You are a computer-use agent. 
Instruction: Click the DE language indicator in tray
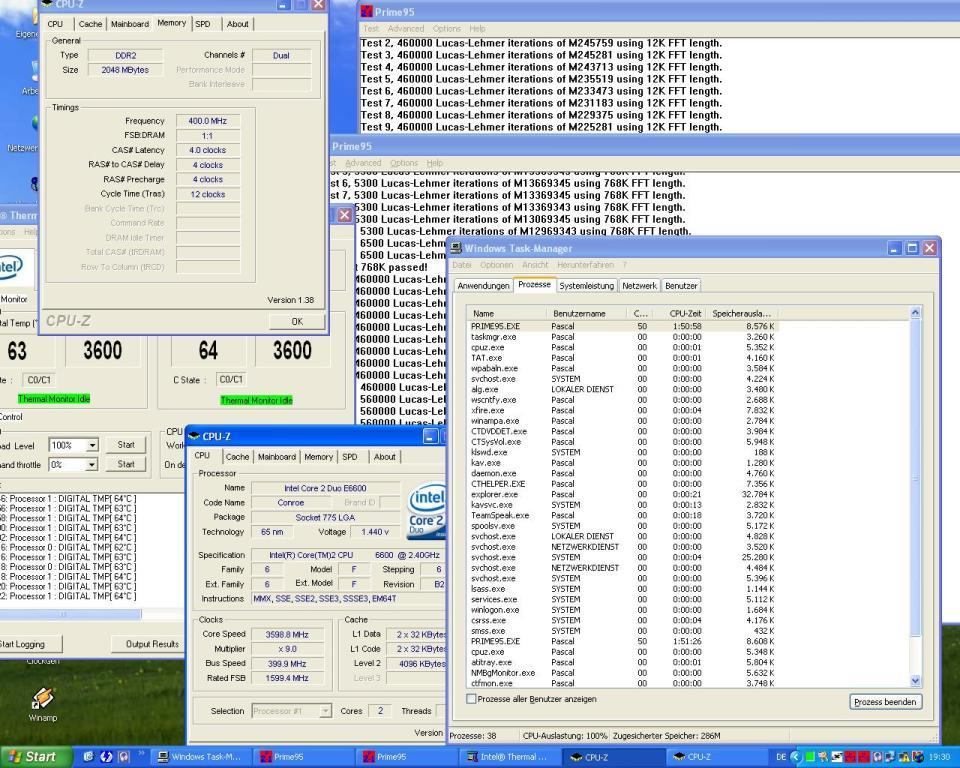click(x=781, y=758)
